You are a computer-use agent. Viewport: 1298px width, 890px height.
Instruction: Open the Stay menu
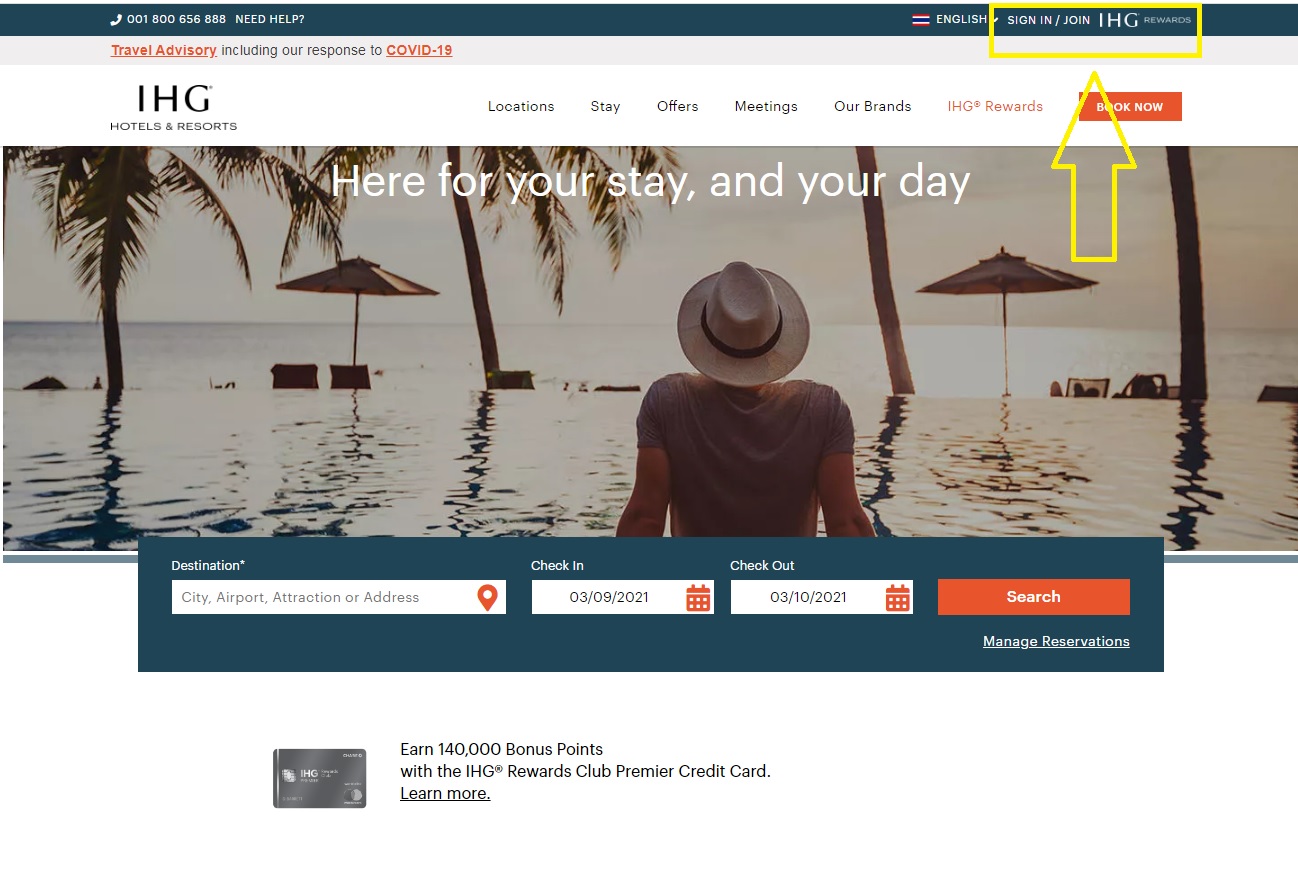(x=605, y=107)
